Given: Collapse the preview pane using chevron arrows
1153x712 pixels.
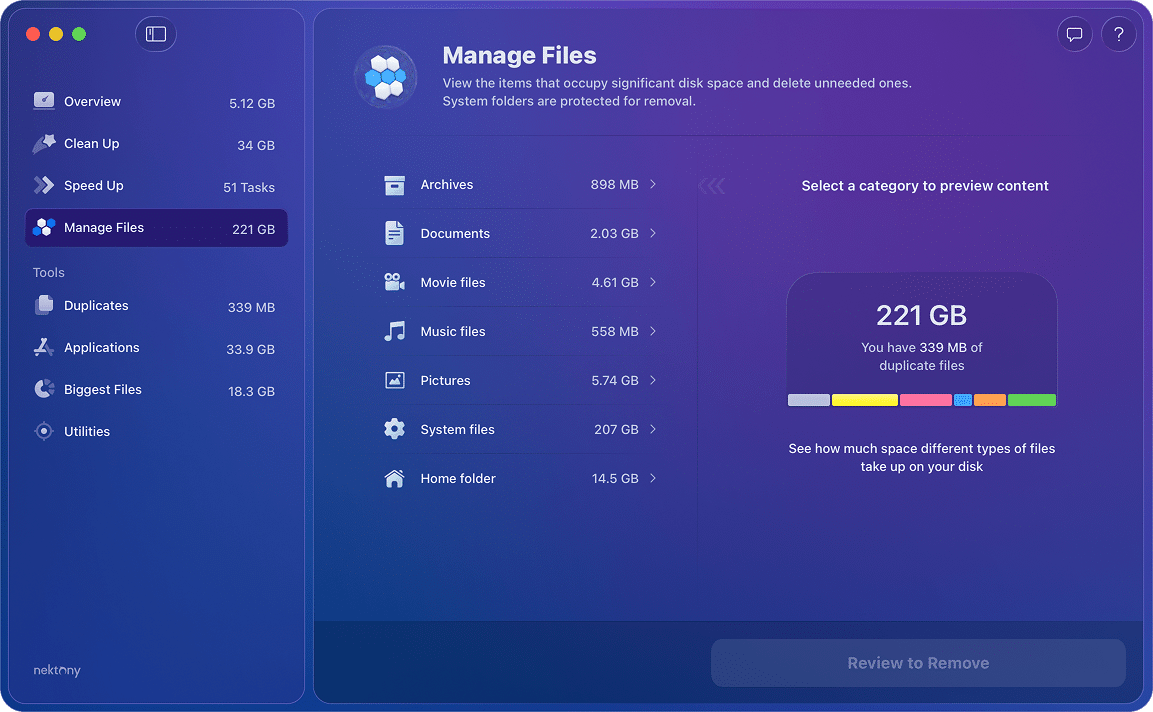Looking at the screenshot, I should pyautogui.click(x=712, y=185).
